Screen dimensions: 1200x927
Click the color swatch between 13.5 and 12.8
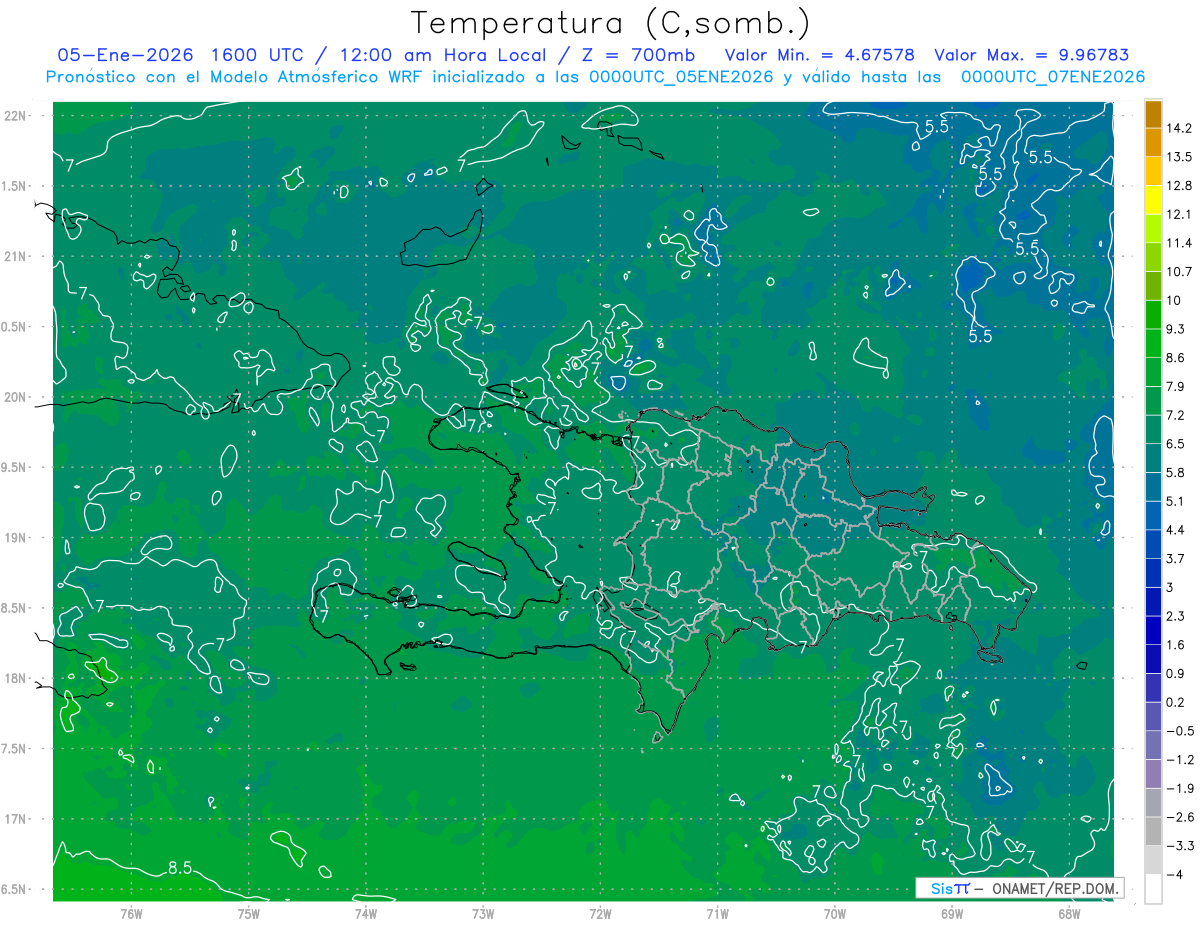1153,171
